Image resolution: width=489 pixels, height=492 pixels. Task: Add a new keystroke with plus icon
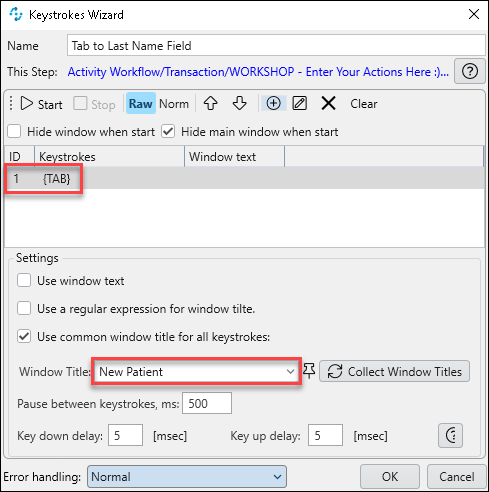[x=273, y=103]
